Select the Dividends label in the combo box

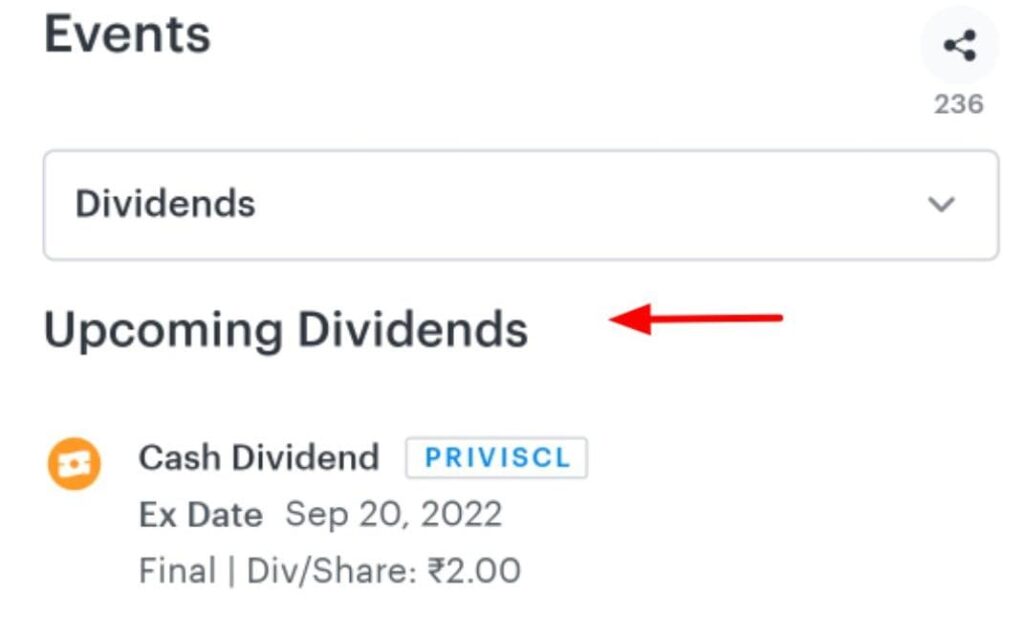(165, 203)
